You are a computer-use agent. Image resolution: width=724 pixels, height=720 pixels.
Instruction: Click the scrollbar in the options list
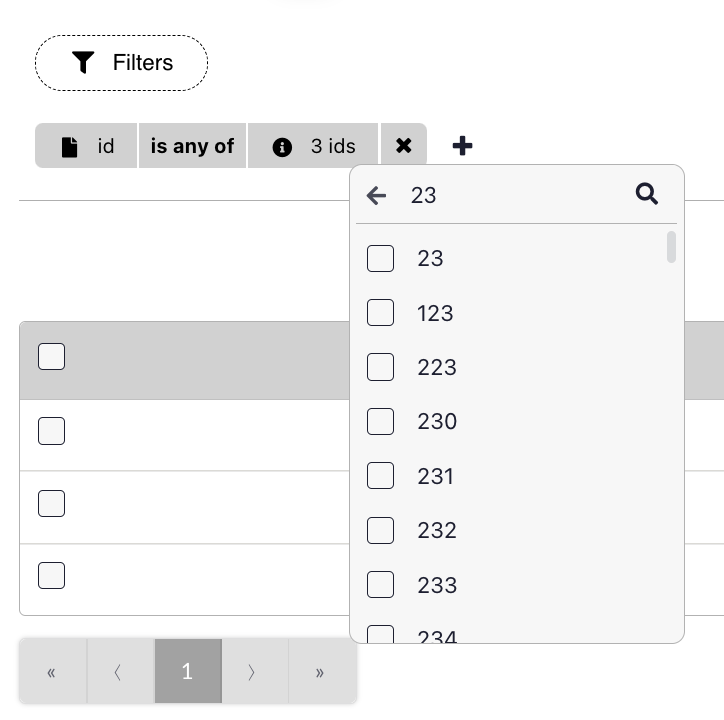pyautogui.click(x=671, y=247)
